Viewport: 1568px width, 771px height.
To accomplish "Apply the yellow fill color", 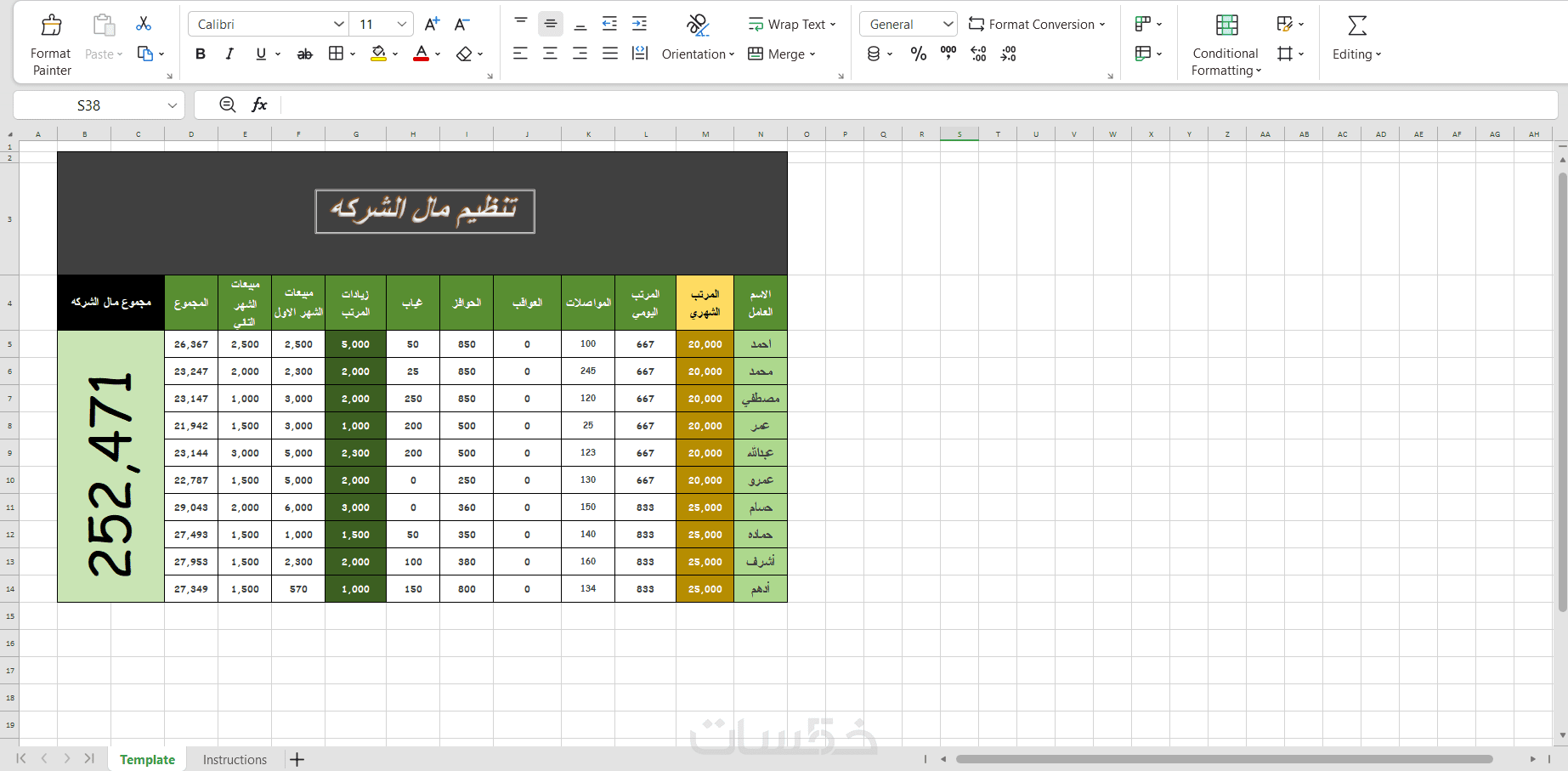I will (x=379, y=54).
